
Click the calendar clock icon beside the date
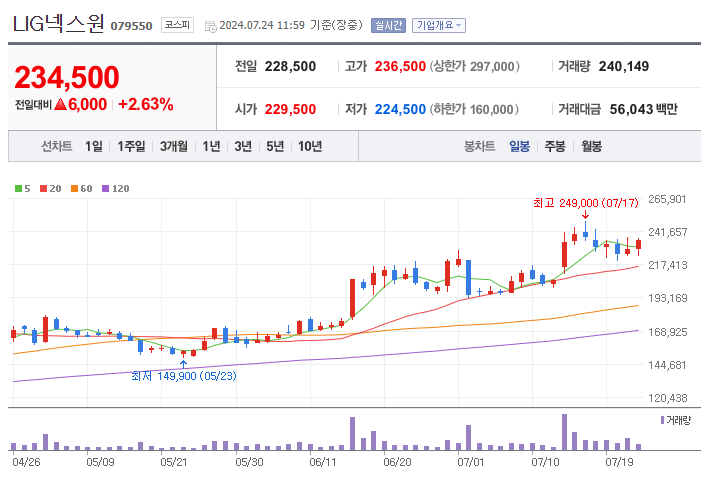click(211, 26)
